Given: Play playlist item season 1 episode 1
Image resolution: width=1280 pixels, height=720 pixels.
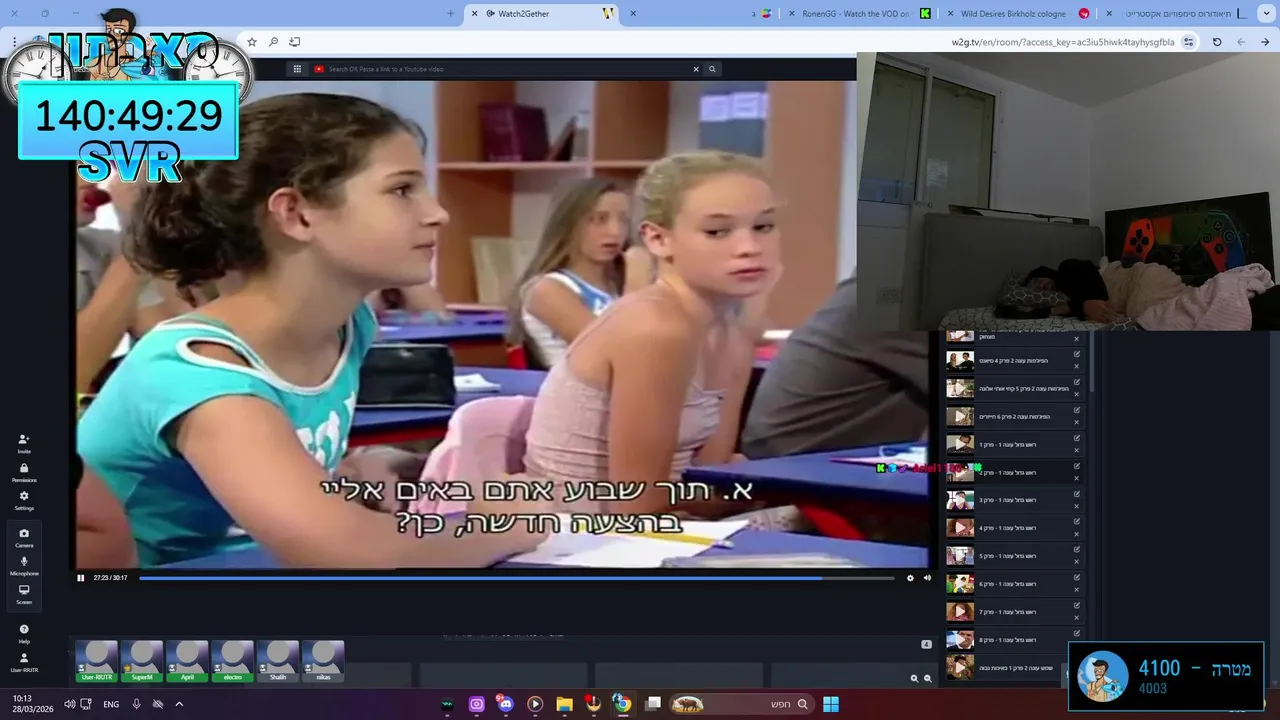Looking at the screenshot, I should coord(960,444).
